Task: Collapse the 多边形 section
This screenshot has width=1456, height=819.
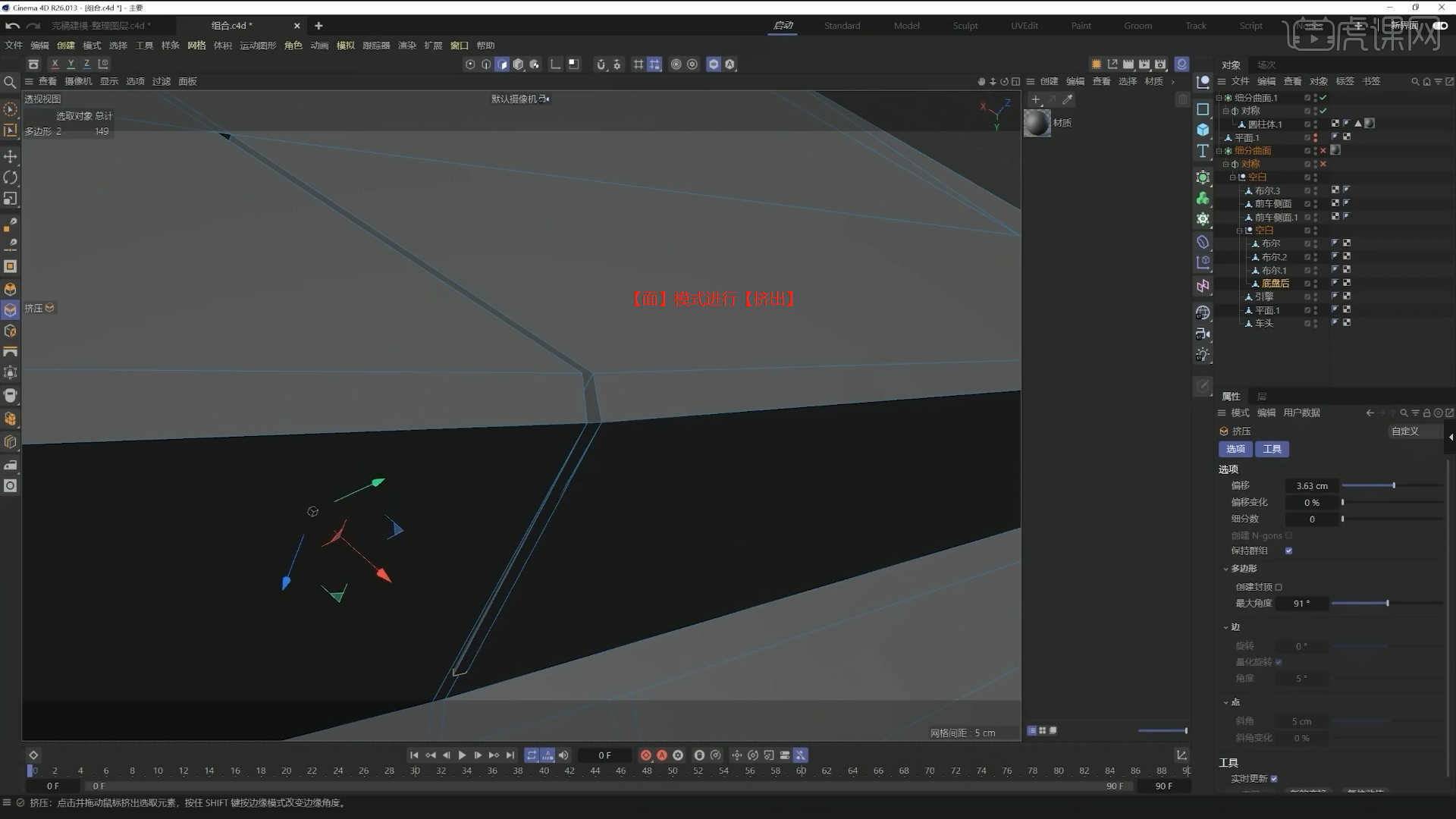Action: click(1225, 569)
